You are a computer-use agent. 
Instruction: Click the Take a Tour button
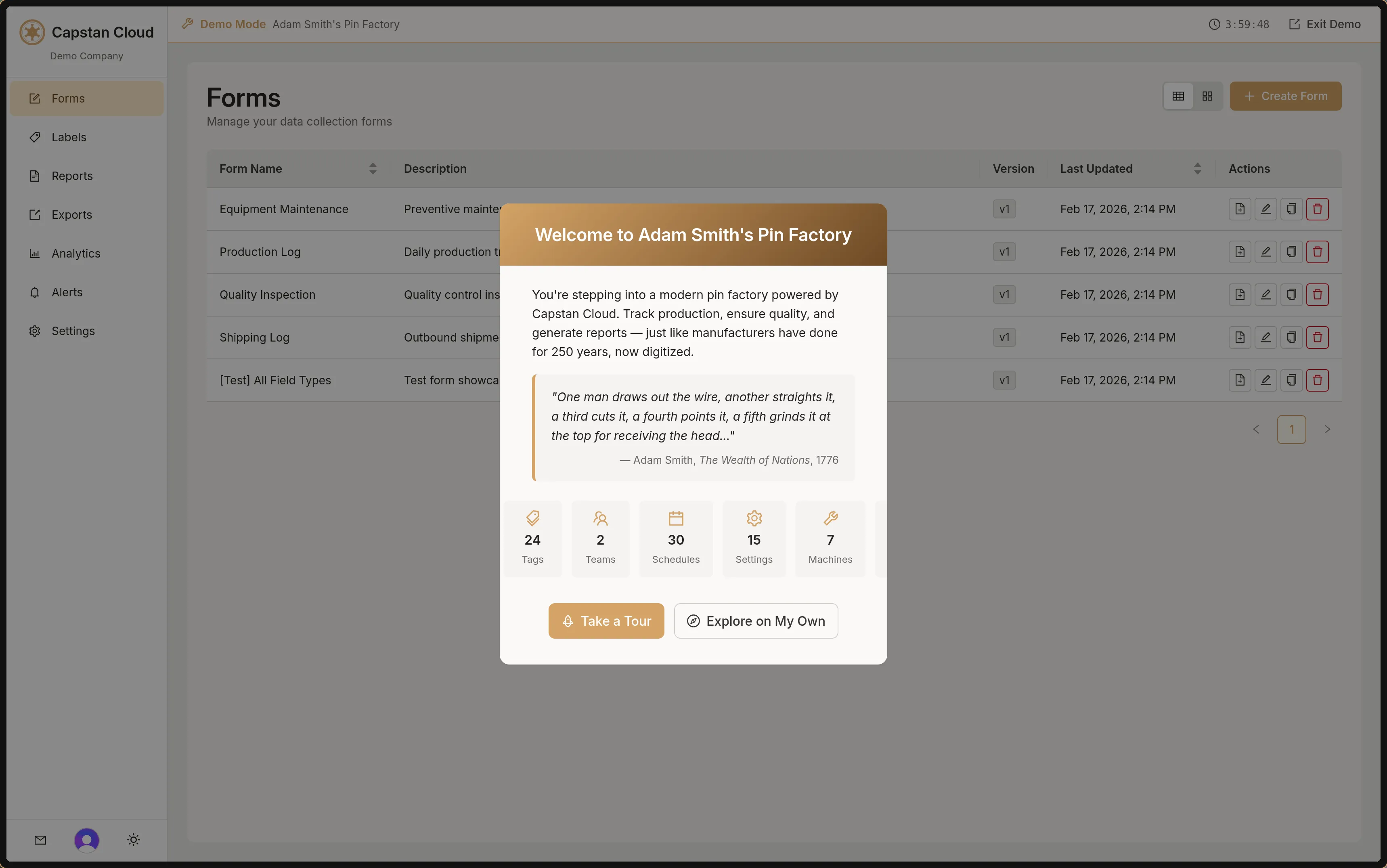coord(606,621)
